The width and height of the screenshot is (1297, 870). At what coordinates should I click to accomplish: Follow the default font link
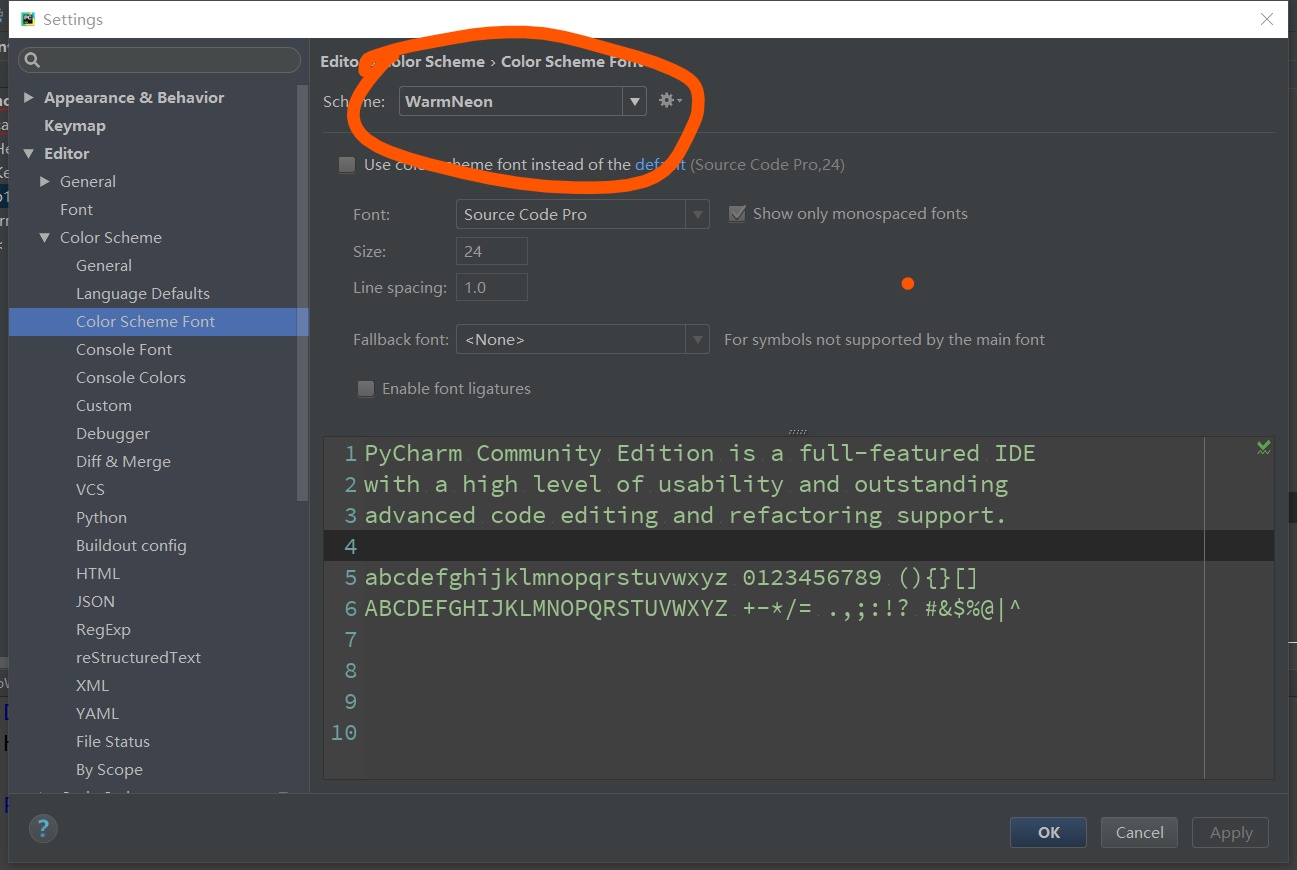click(660, 164)
